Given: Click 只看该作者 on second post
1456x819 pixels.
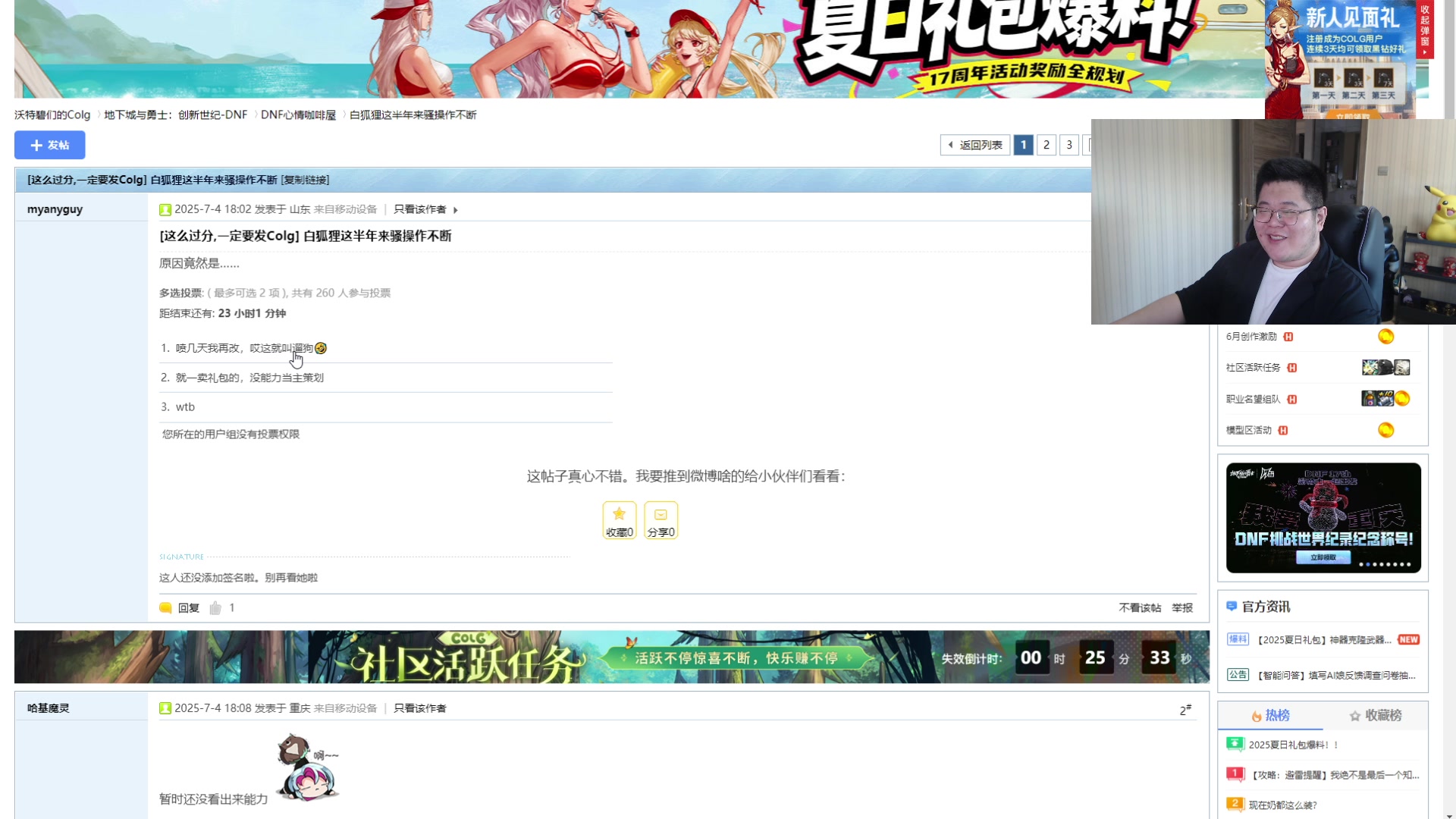Looking at the screenshot, I should pyautogui.click(x=419, y=708).
